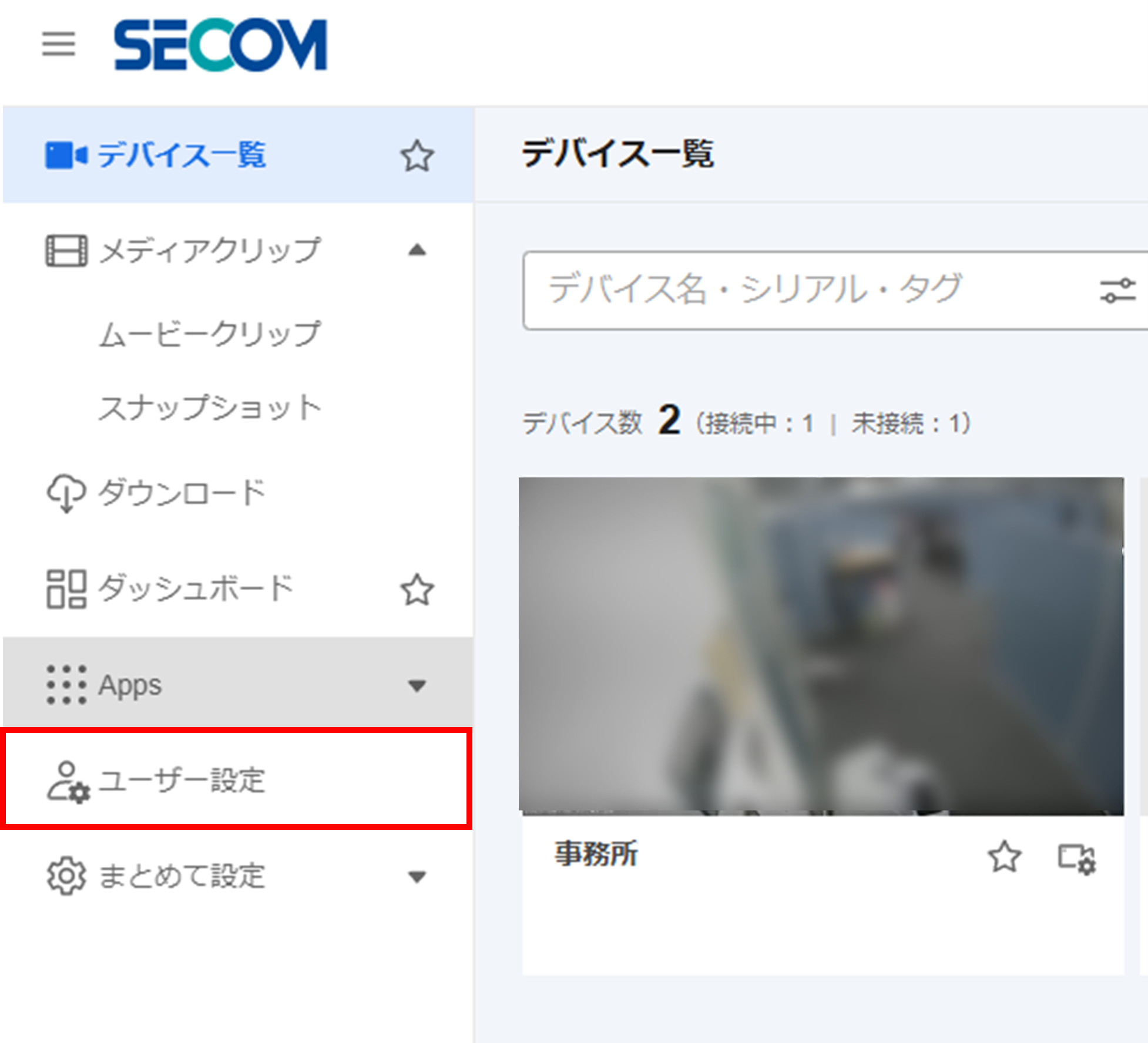Click the 接続中：1 status text
The image size is (1148, 1043).
click(760, 423)
